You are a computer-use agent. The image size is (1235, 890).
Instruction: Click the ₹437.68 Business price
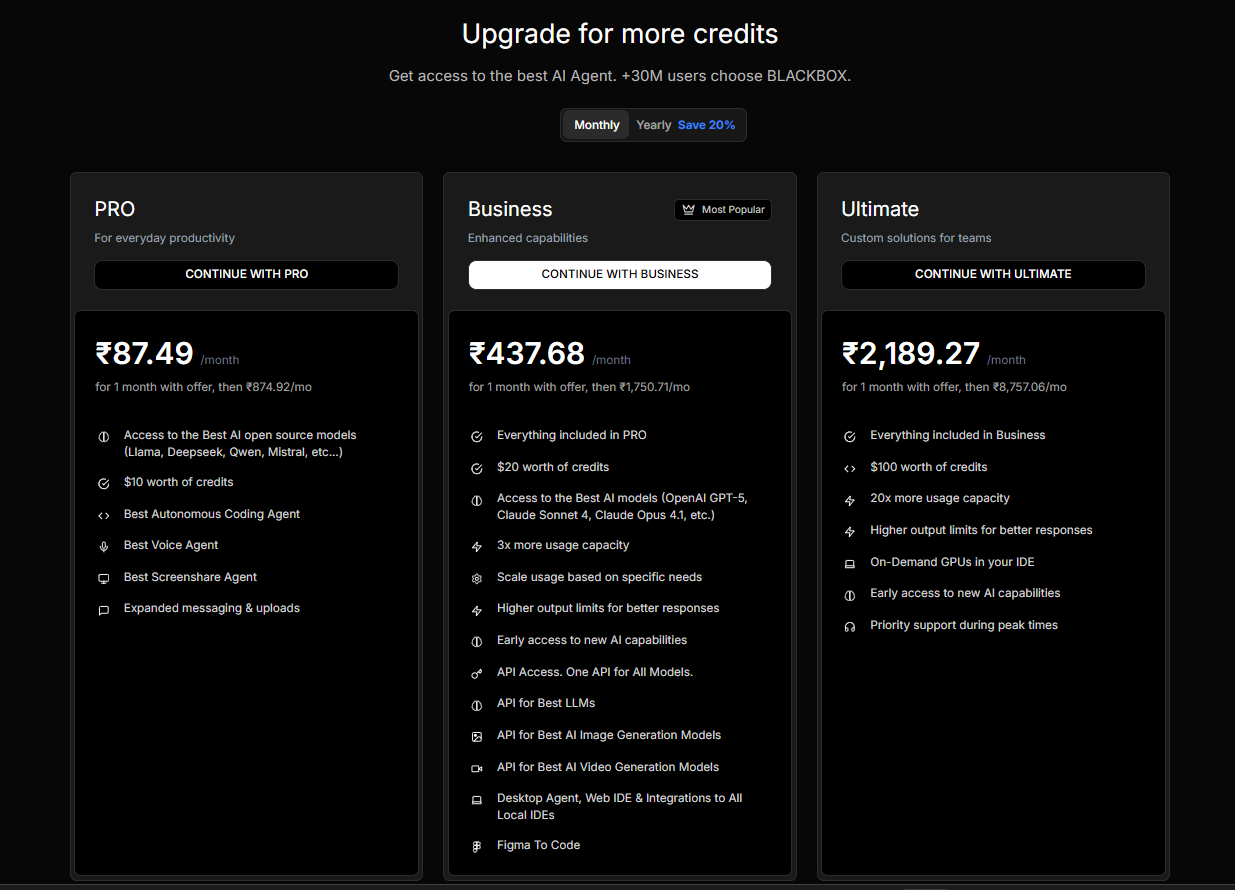[x=527, y=354]
